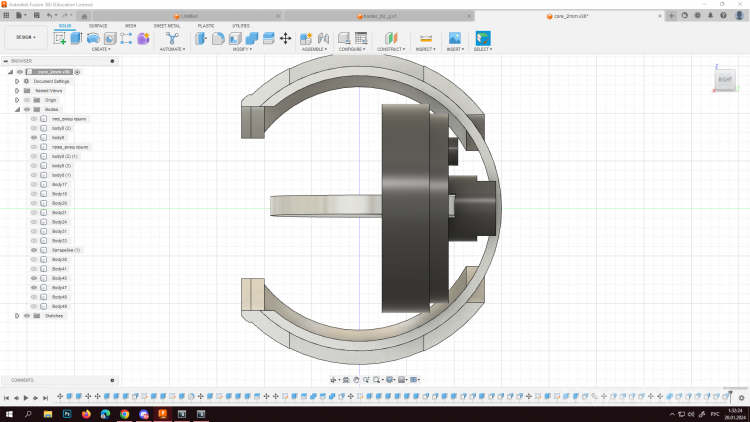
Task: Click the Fillet tool in Modify
Action: click(217, 38)
